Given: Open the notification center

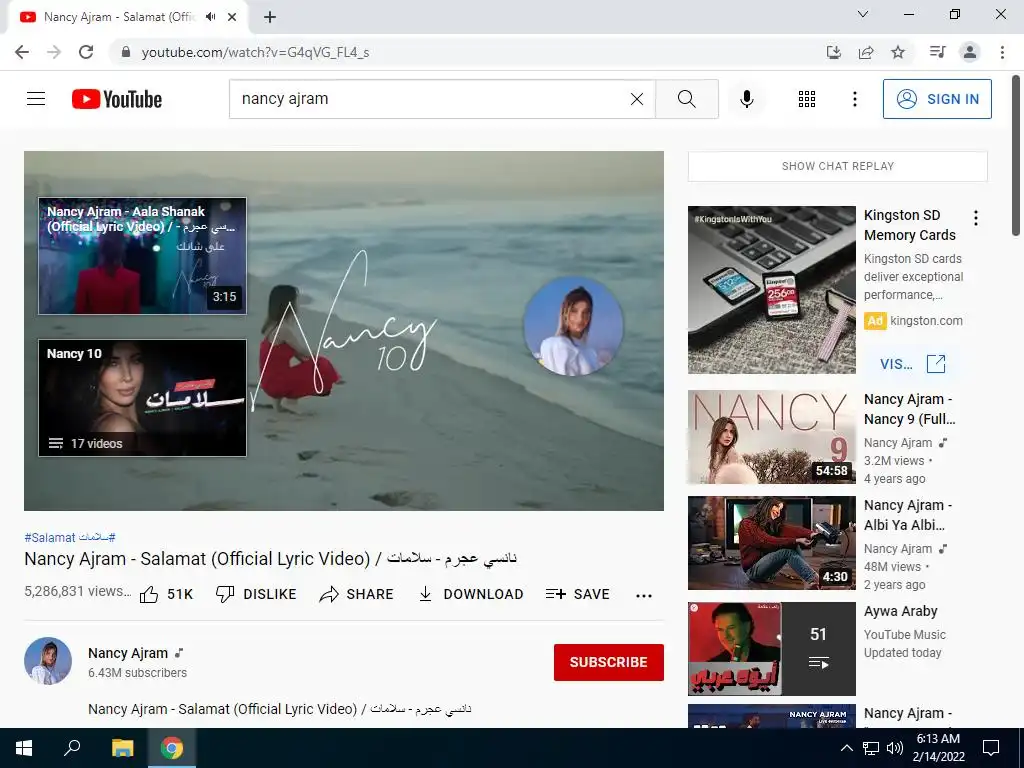Looking at the screenshot, I should click(991, 748).
